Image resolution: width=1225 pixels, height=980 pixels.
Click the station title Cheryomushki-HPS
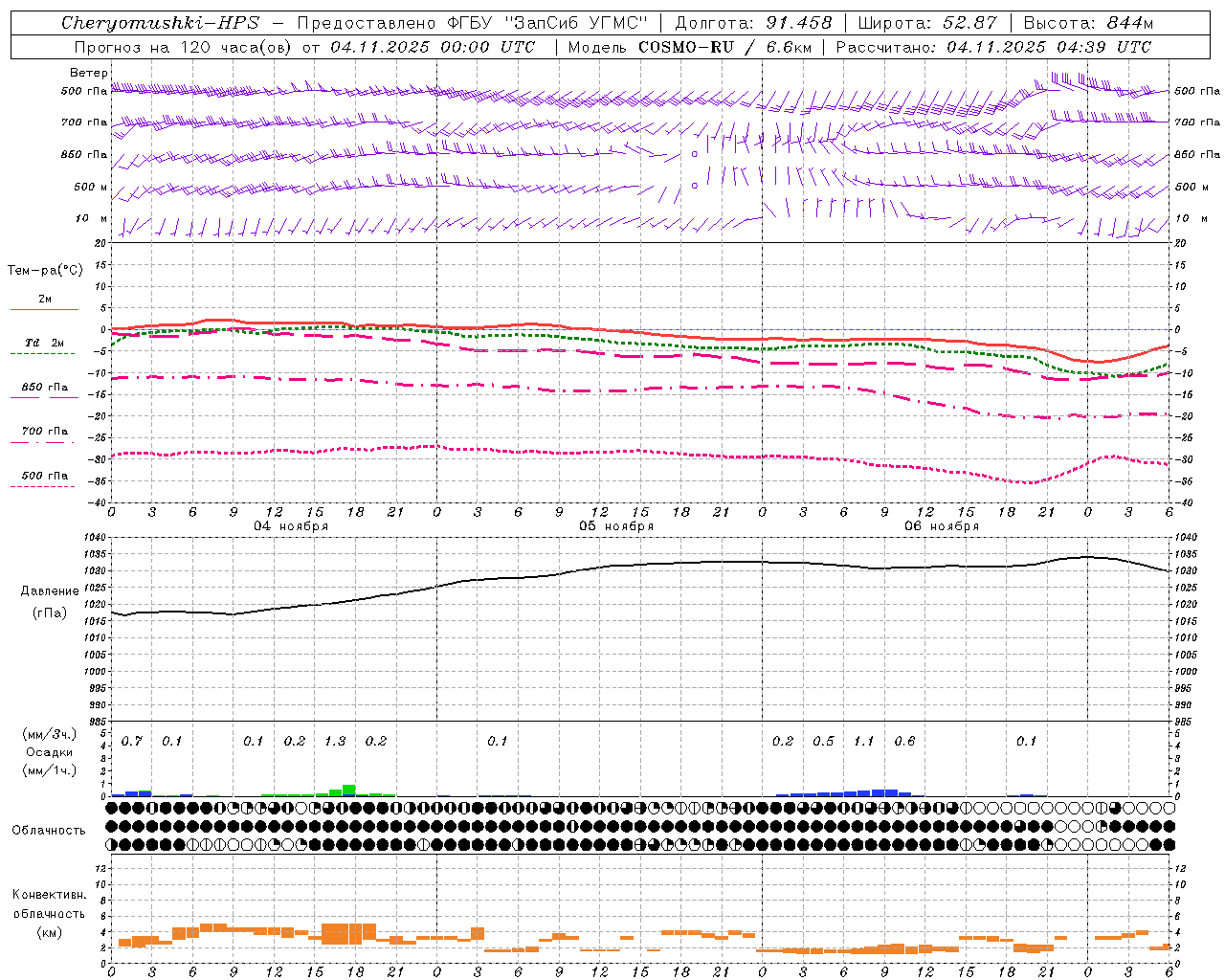[x=160, y=23]
